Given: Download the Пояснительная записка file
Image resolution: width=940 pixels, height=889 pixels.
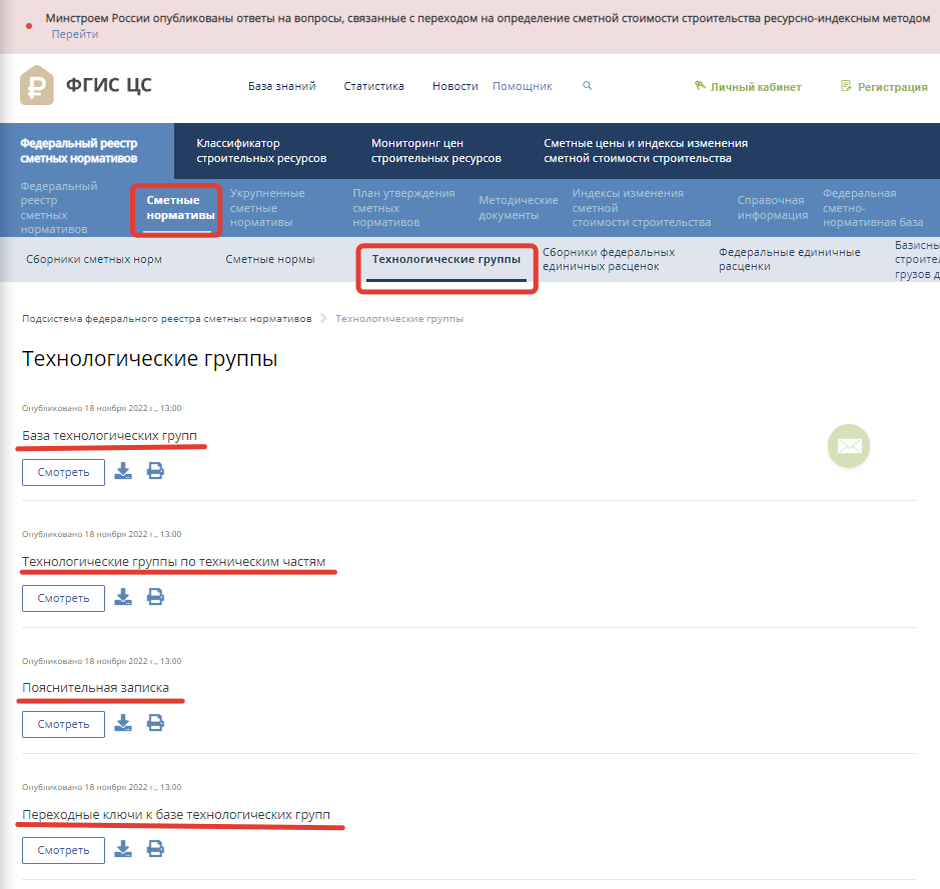Looking at the screenshot, I should 123,723.
